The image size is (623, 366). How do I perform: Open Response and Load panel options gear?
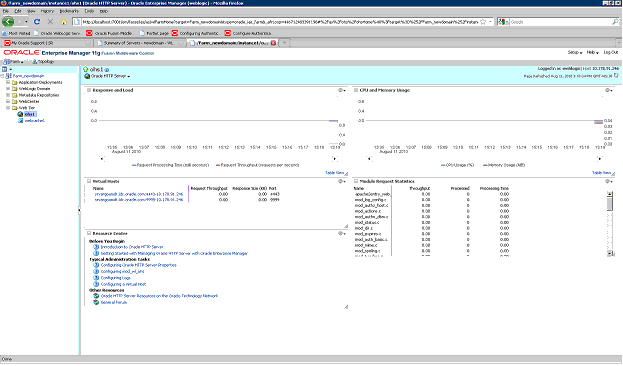(341, 90)
